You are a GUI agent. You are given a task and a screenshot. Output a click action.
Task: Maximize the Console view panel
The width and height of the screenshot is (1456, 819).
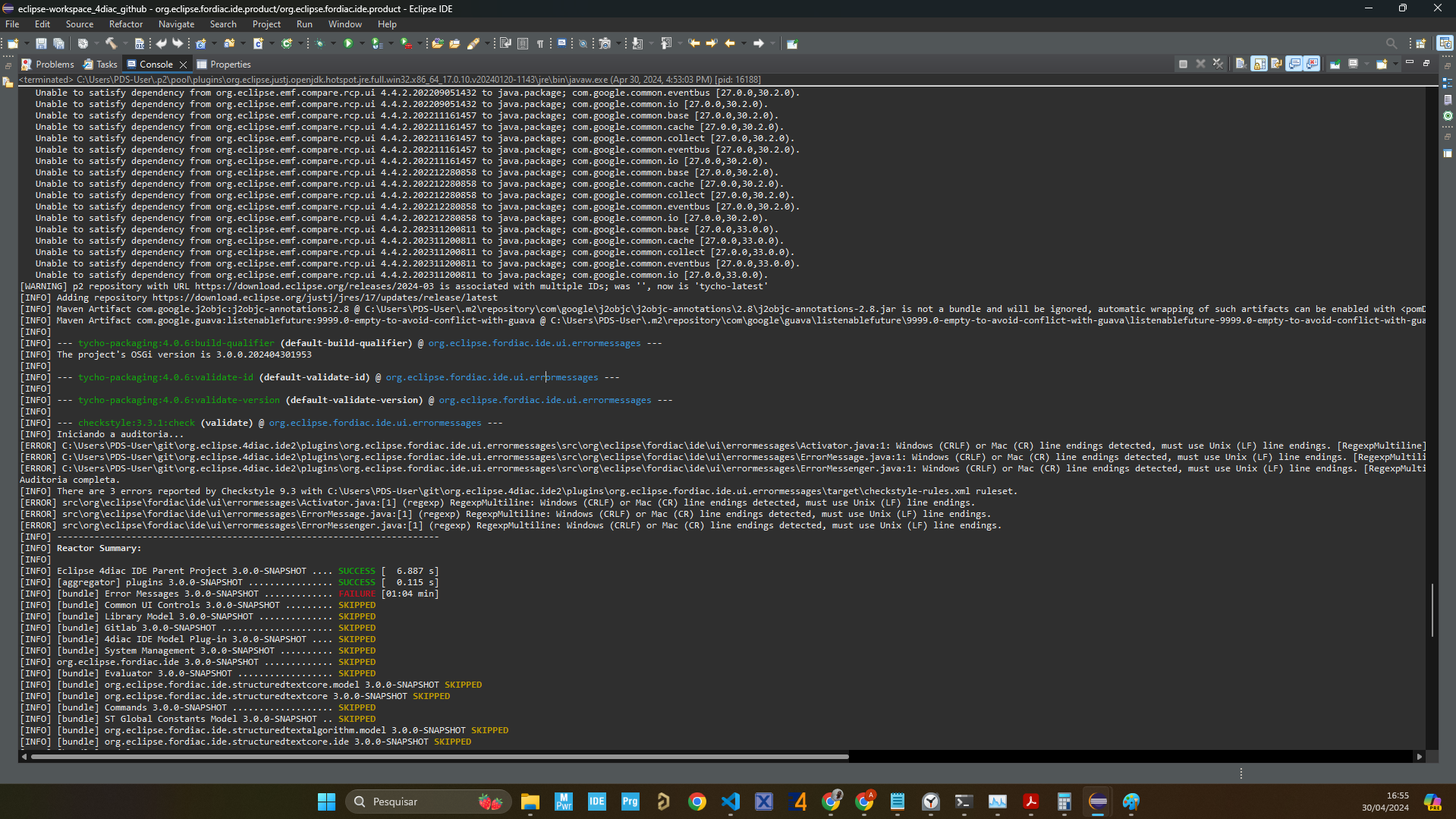tap(1426, 63)
